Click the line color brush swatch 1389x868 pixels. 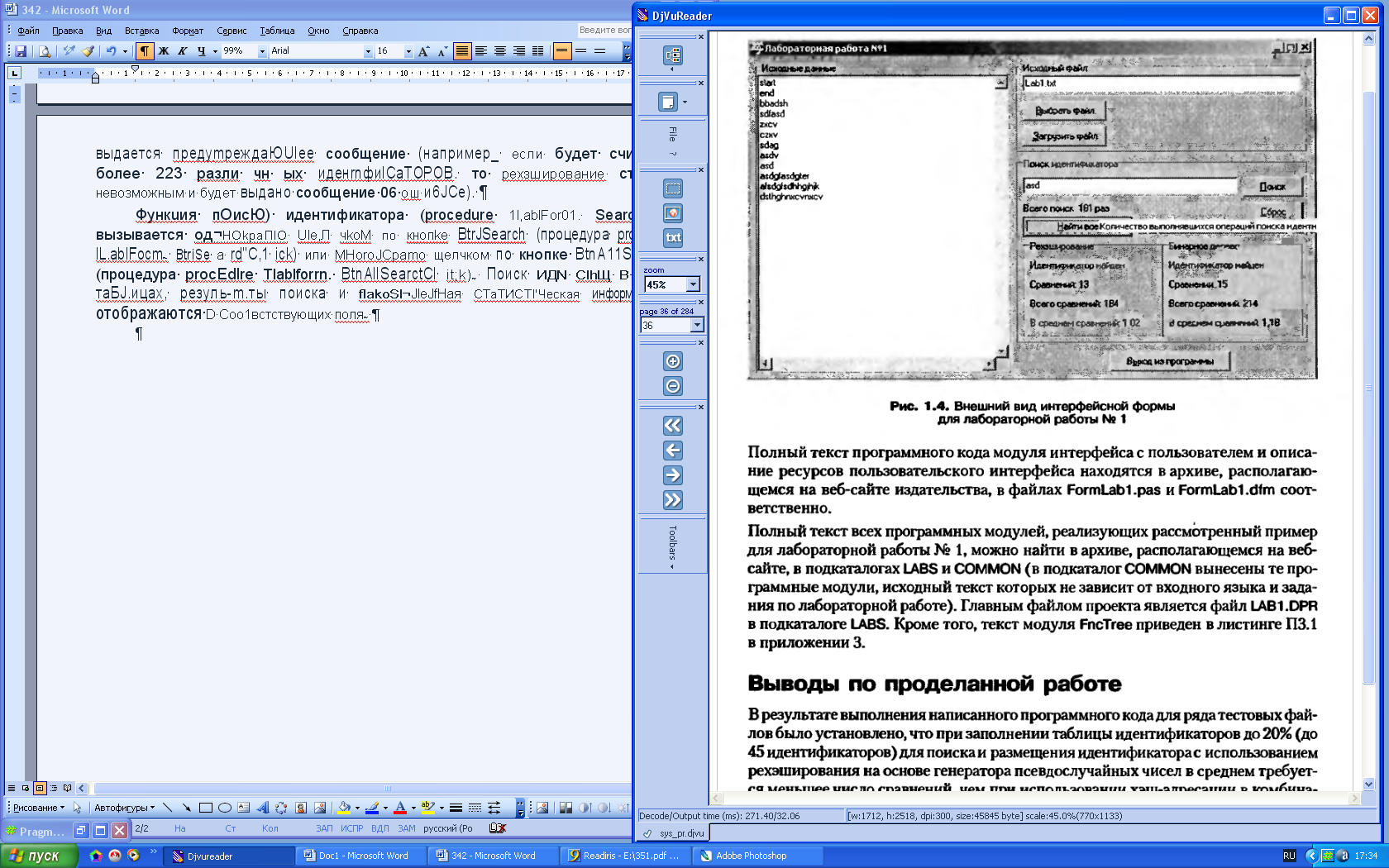point(372,808)
